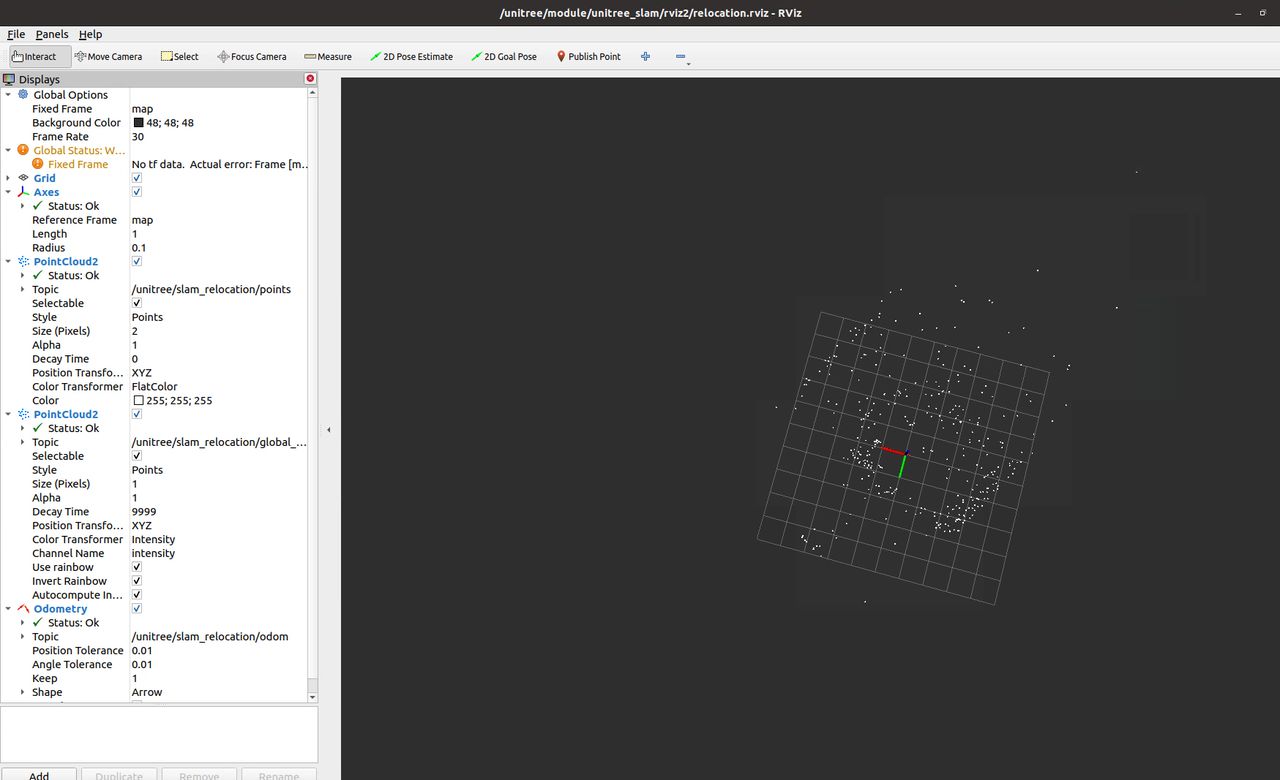Toggle the Odometry display checkbox
Screen dimensions: 1280x780
coord(137,608)
